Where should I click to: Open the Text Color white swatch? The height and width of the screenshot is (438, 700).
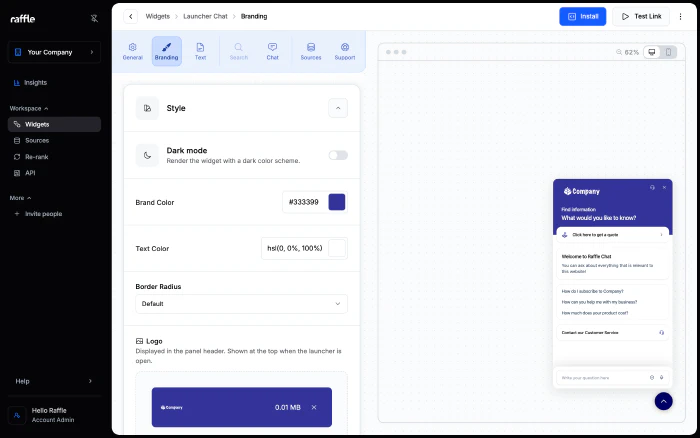[337, 248]
